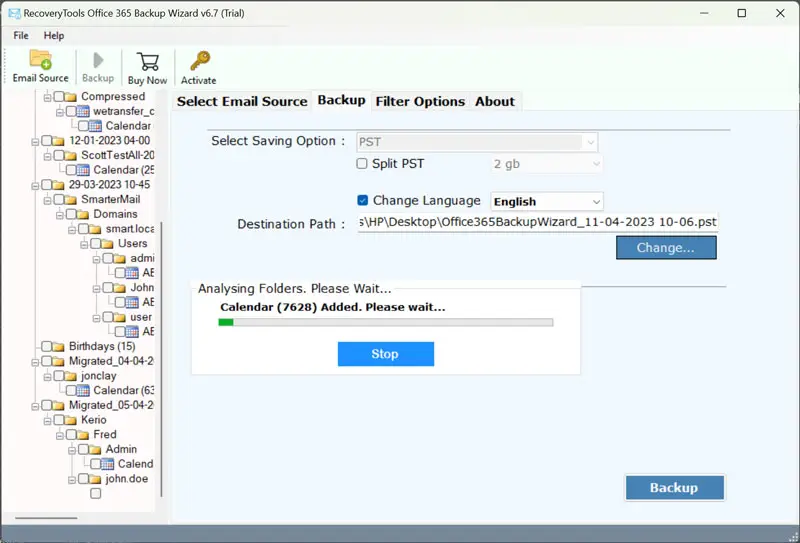Maximize the Backup Wizard window
Screen dimensions: 800x543
[x=742, y=13]
